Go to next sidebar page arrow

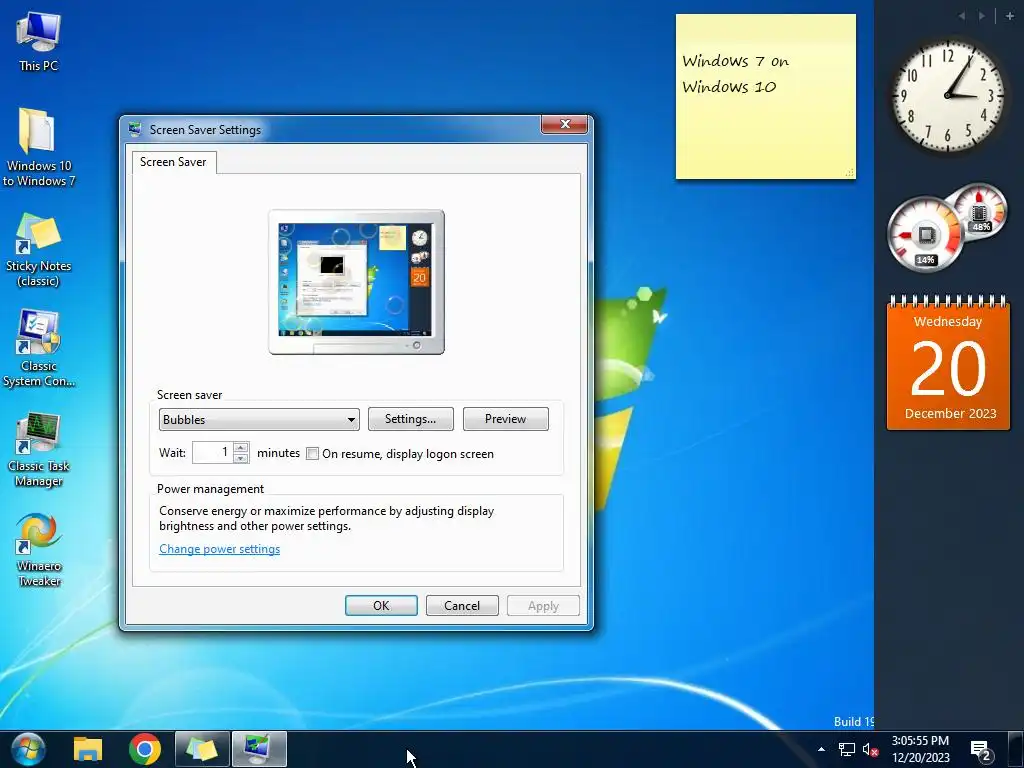coord(982,16)
